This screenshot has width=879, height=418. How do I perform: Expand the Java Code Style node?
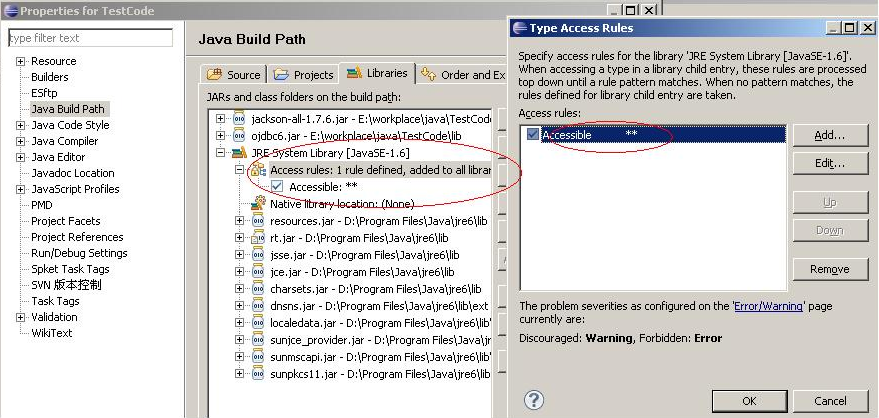click(x=21, y=125)
